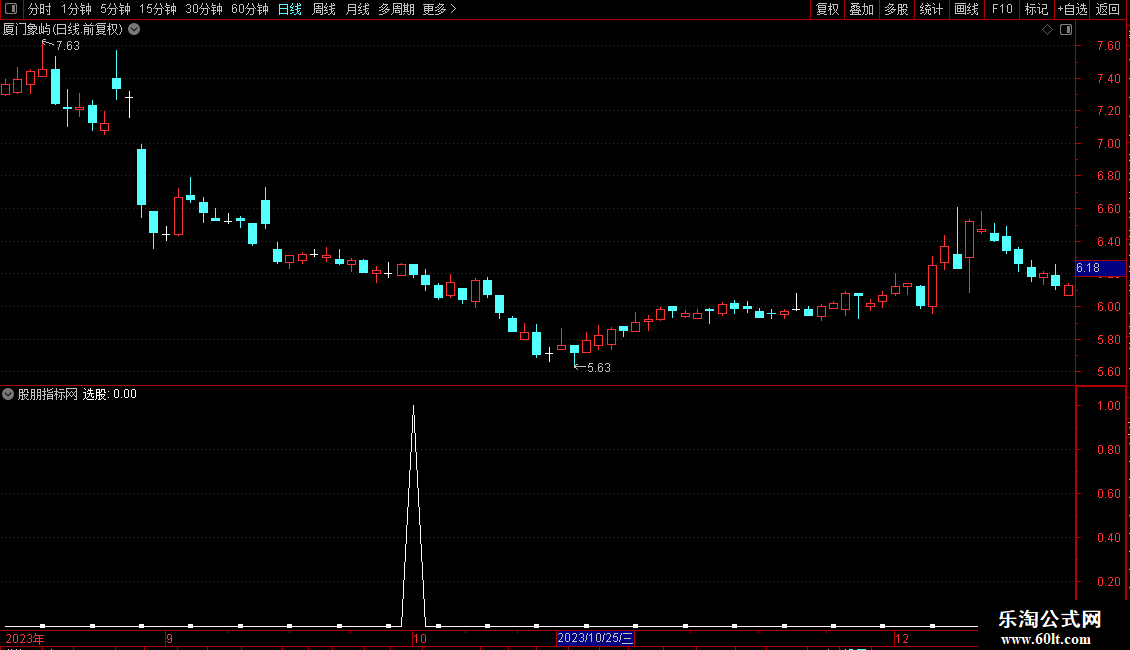The height and width of the screenshot is (650, 1130).
Task: Switch to 5分钟 period
Action: pyautogui.click(x=115, y=9)
